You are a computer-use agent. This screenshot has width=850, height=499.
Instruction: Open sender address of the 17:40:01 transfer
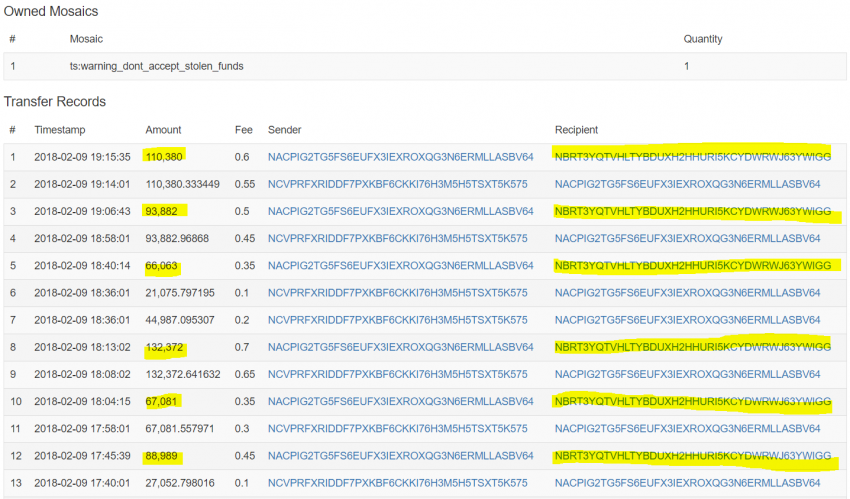coord(397,483)
